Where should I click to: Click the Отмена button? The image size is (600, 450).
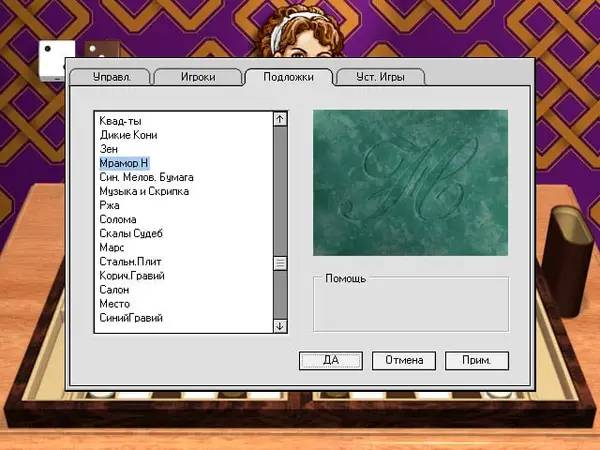click(x=403, y=360)
